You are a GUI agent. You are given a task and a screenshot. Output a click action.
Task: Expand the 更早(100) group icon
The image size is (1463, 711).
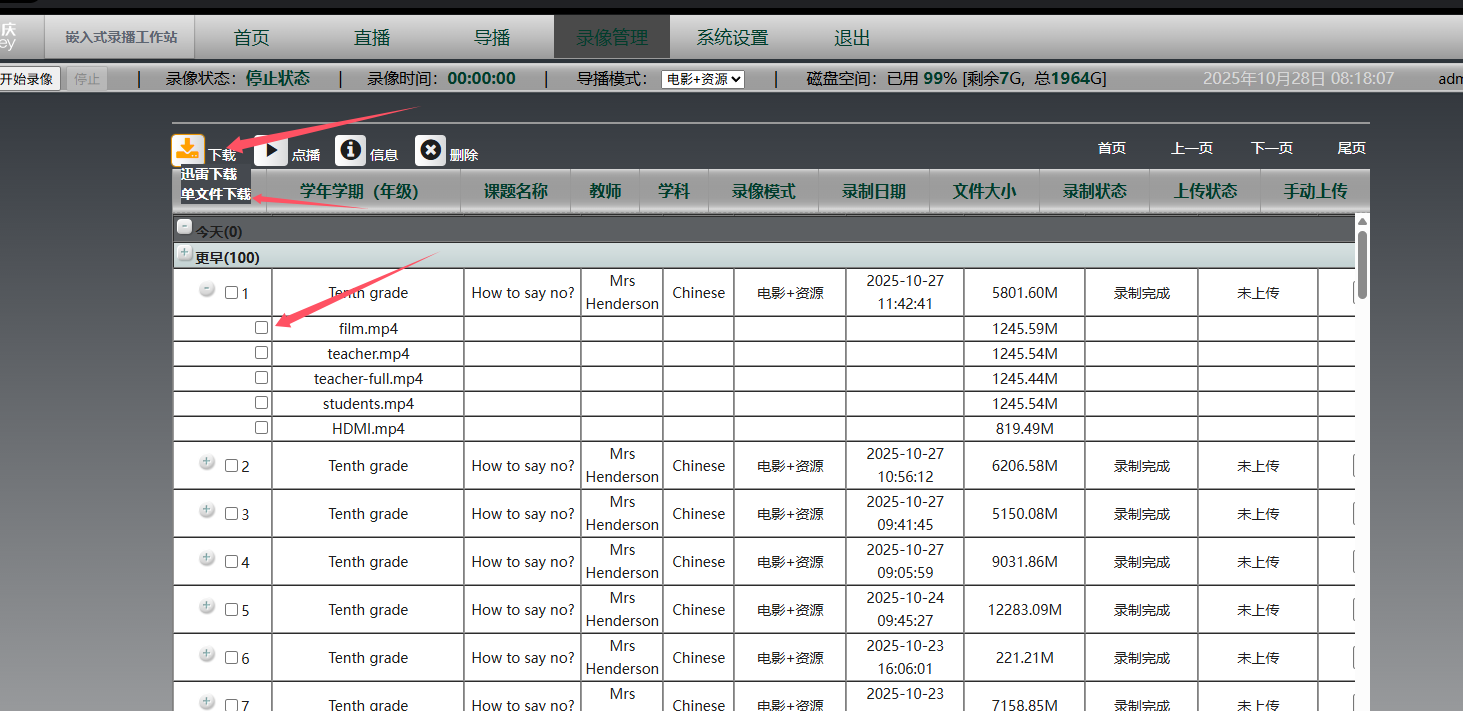coord(185,254)
